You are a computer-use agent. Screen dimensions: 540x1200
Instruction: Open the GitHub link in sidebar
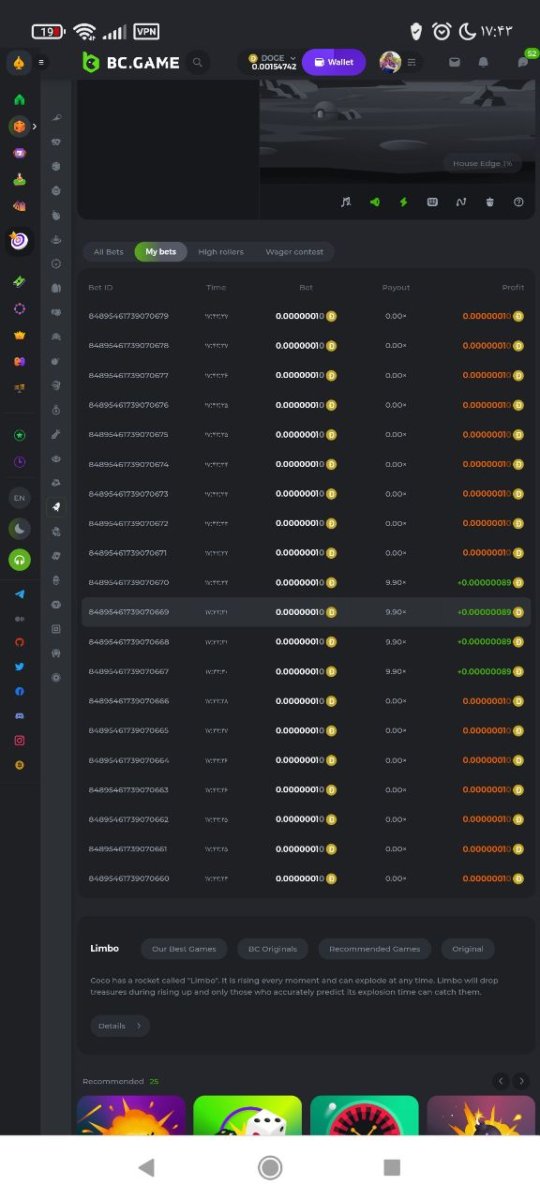19,642
